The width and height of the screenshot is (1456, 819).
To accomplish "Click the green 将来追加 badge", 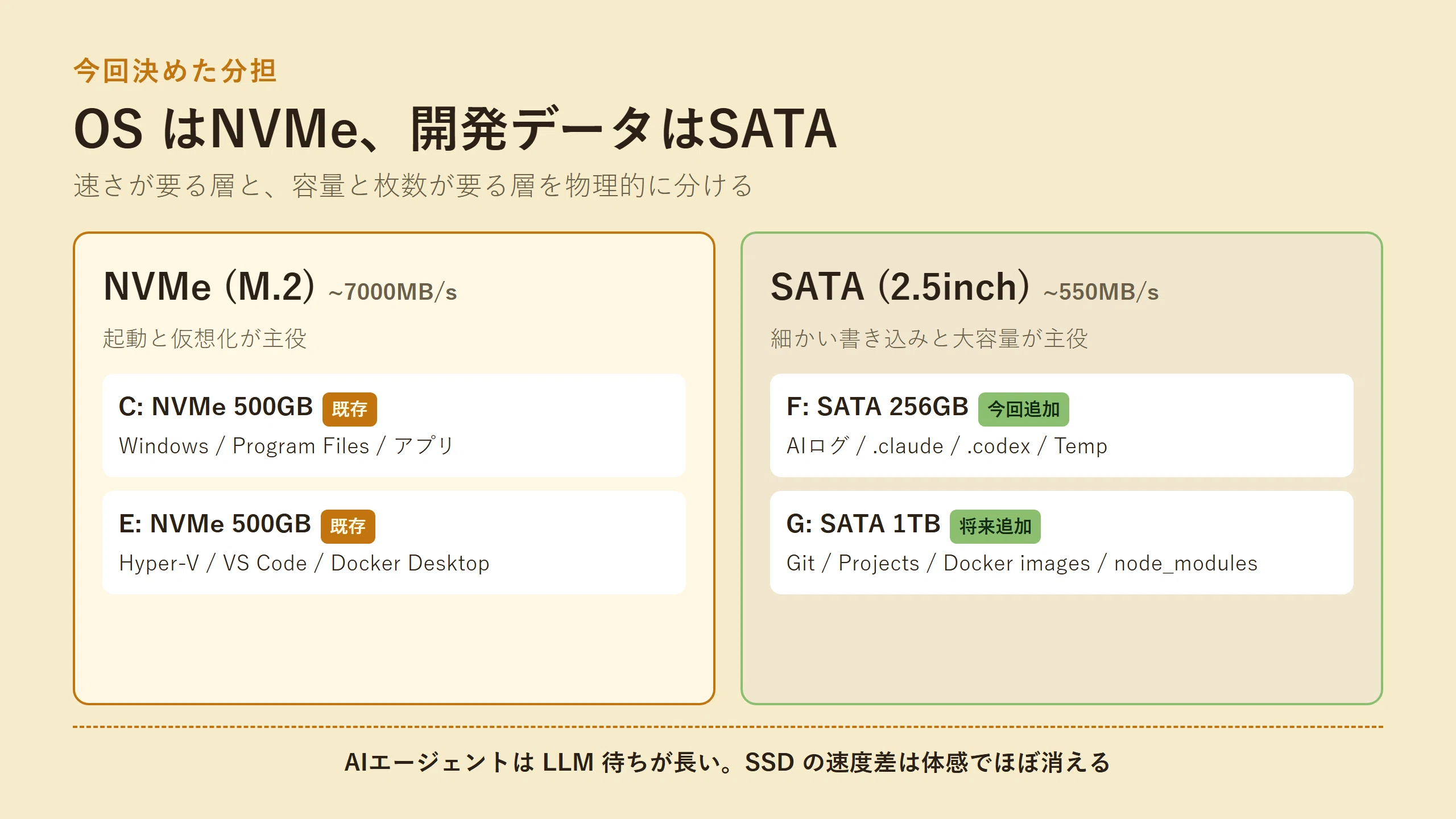I will pyautogui.click(x=995, y=526).
